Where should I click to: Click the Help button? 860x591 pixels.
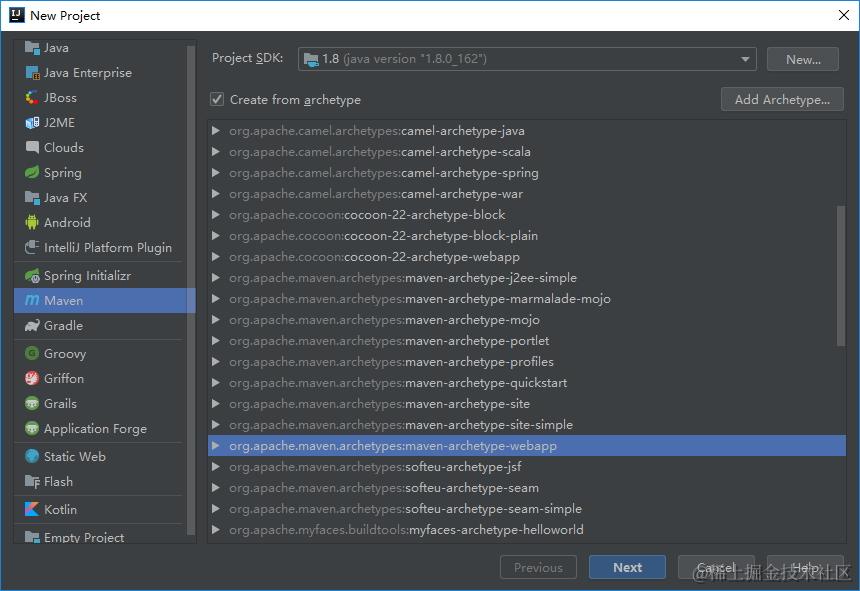click(805, 567)
